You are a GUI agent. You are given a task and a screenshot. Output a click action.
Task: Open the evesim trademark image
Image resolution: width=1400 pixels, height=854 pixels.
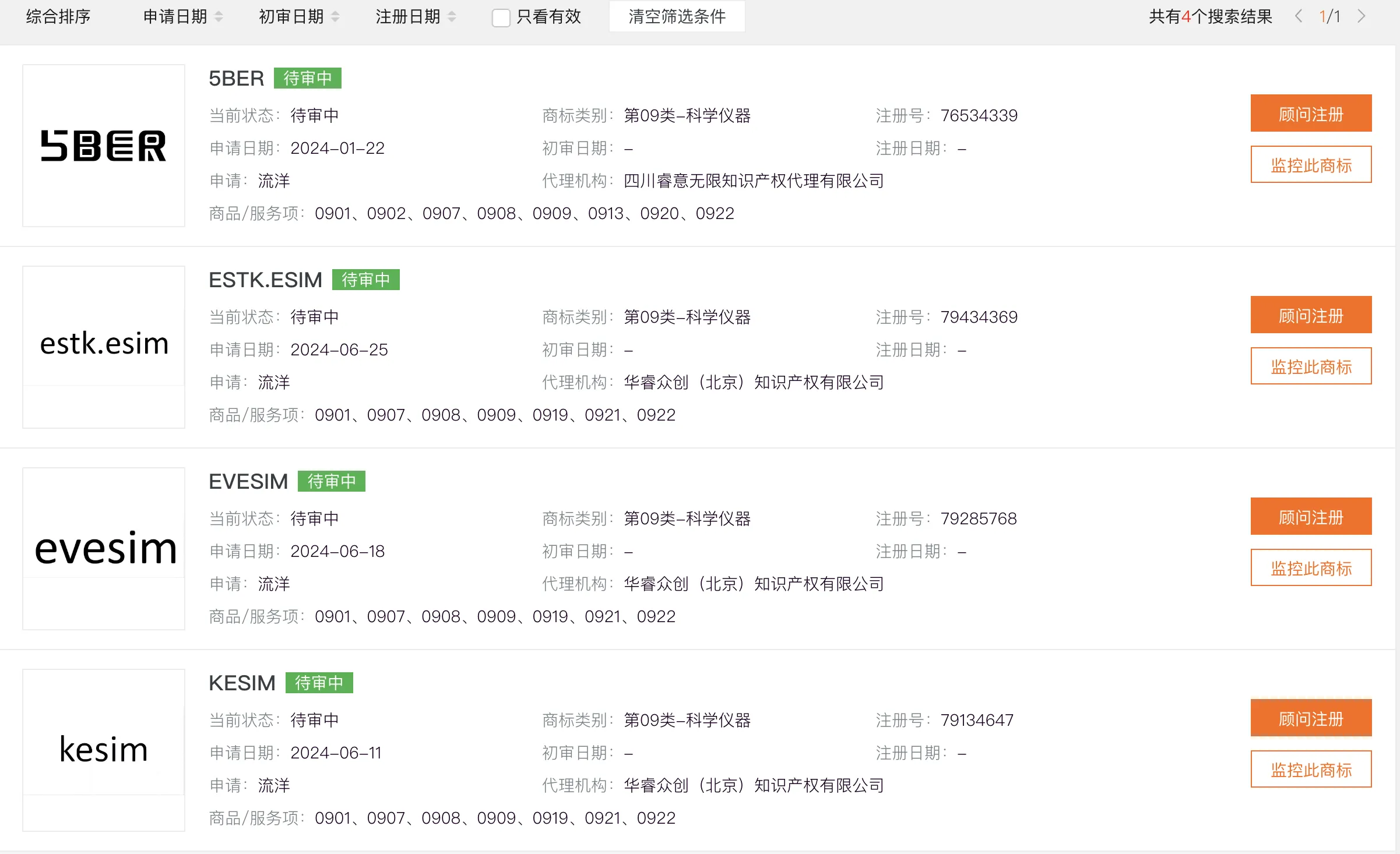(104, 548)
